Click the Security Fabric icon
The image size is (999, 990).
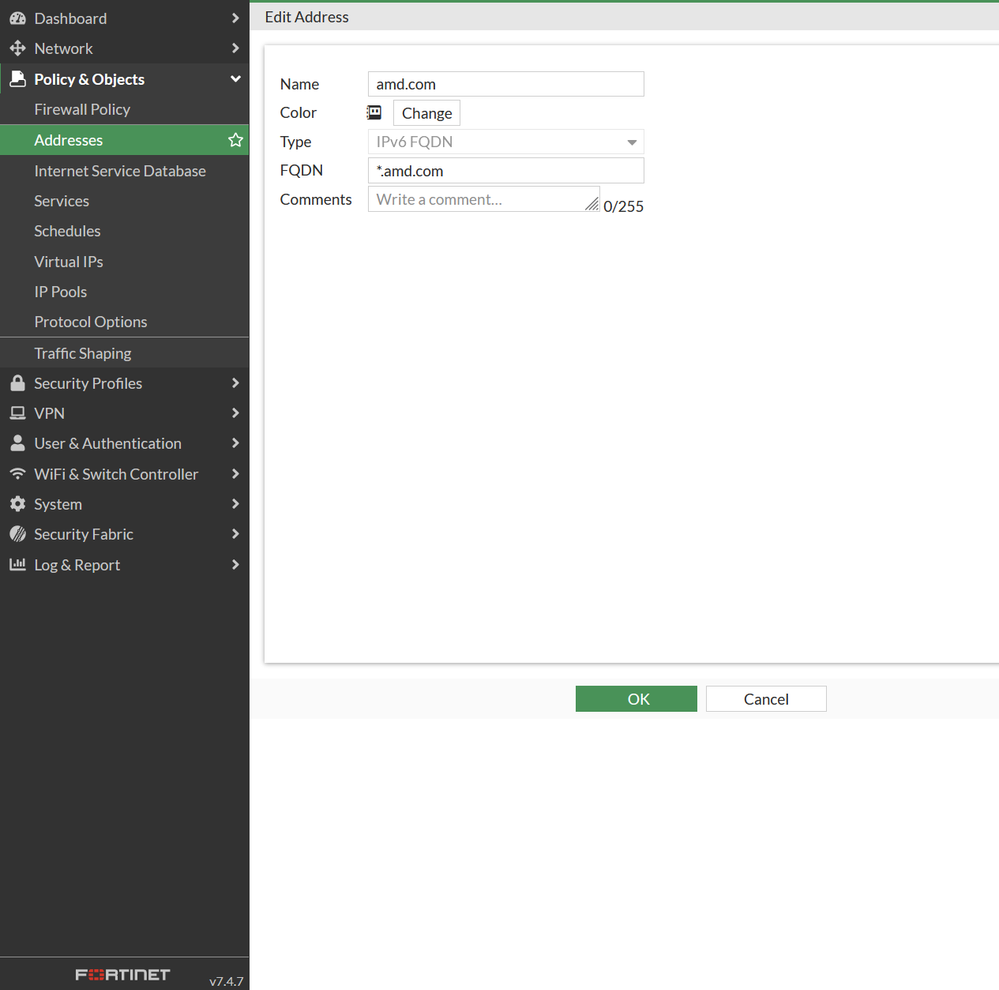coord(18,534)
